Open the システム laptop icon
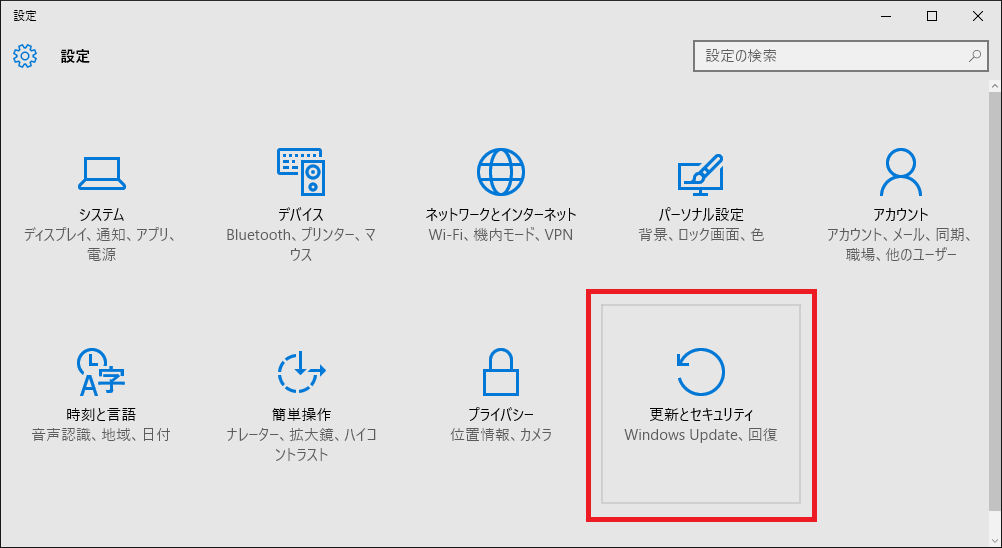 pos(100,173)
